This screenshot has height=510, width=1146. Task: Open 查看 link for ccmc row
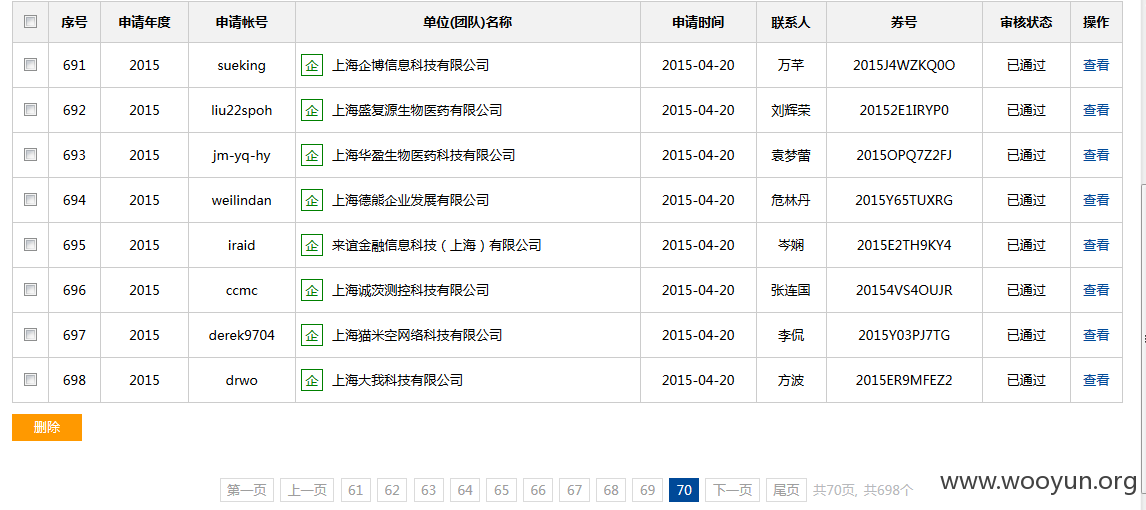[1096, 290]
